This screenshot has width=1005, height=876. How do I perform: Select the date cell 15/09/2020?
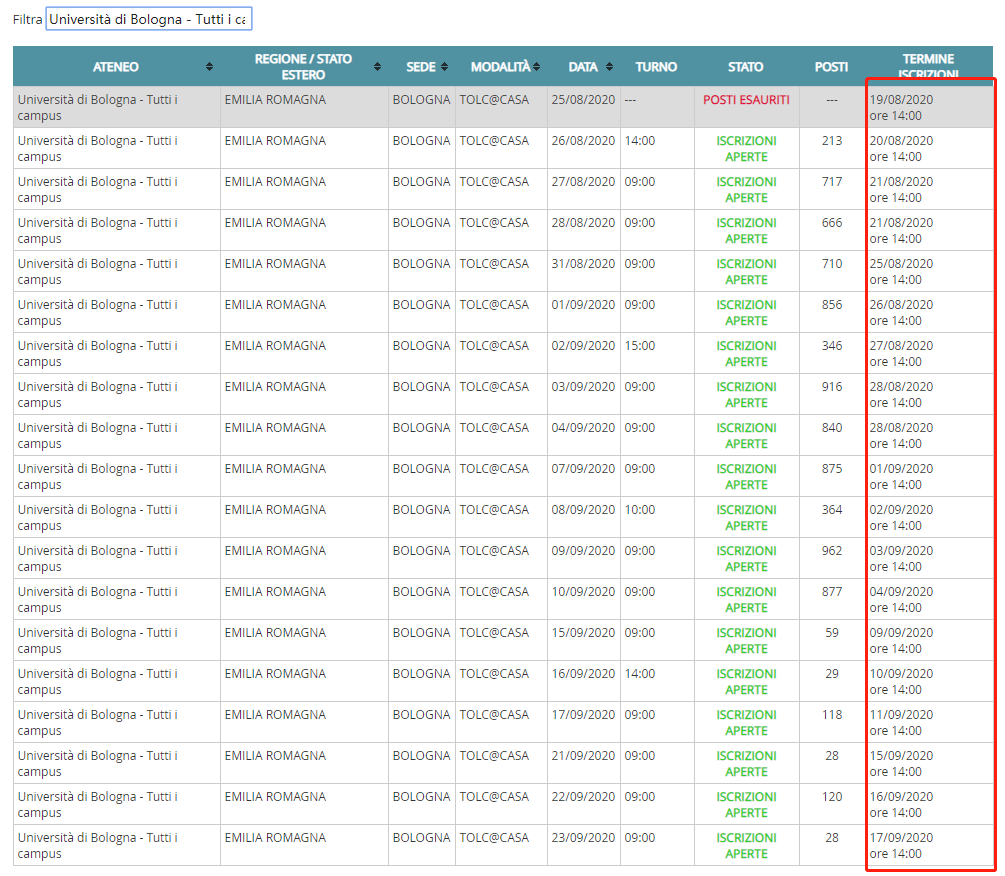(583, 633)
